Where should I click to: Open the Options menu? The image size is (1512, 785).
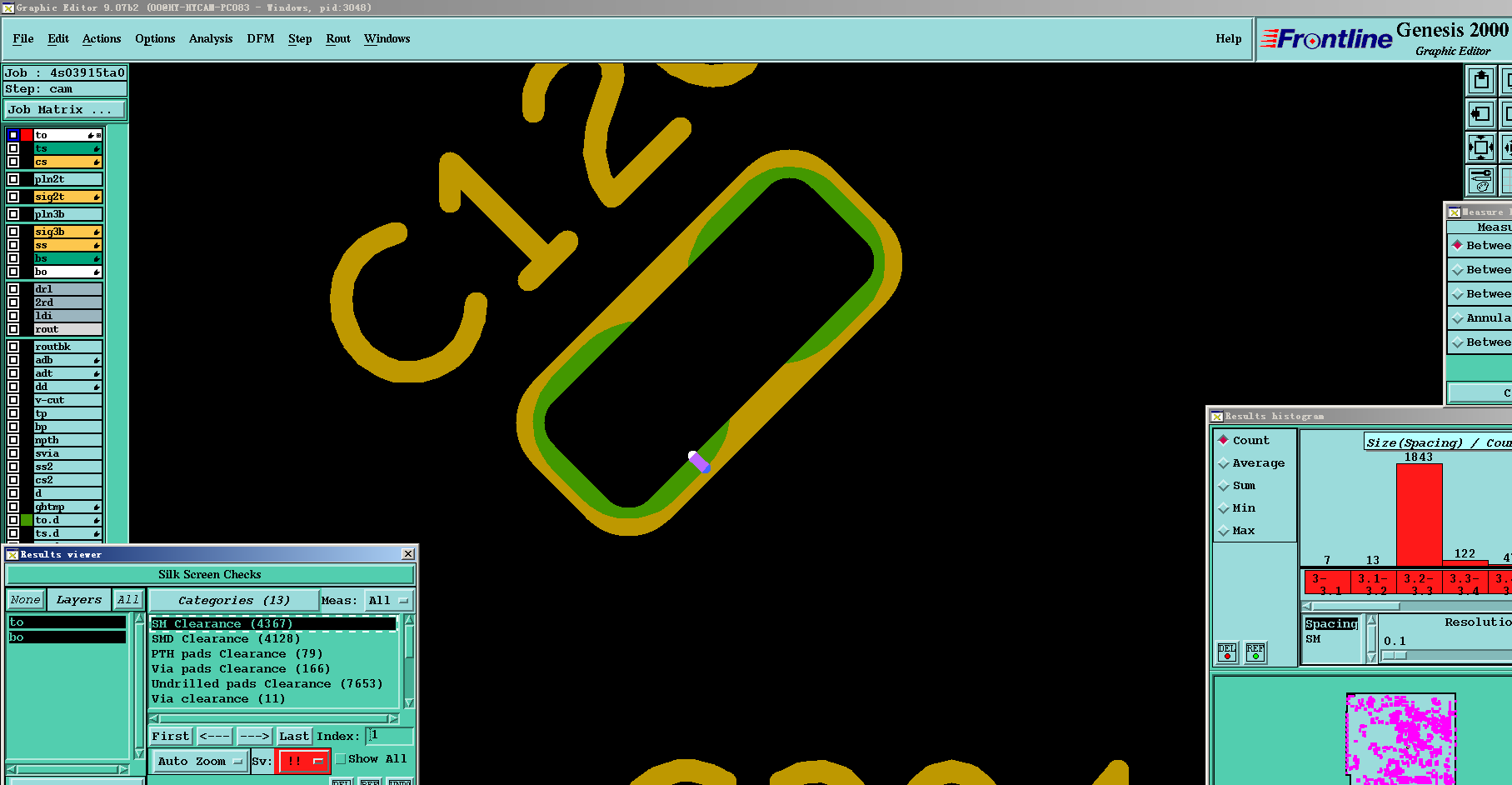tap(155, 39)
